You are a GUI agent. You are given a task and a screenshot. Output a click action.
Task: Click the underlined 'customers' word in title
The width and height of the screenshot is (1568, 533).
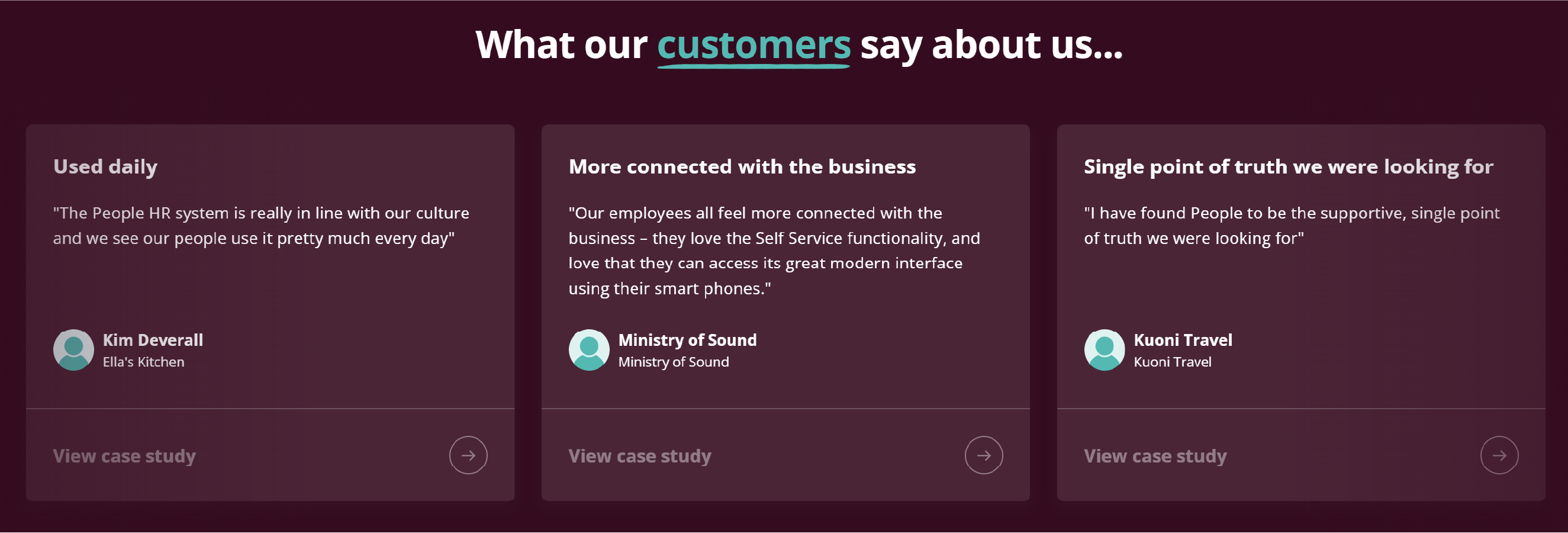point(754,46)
